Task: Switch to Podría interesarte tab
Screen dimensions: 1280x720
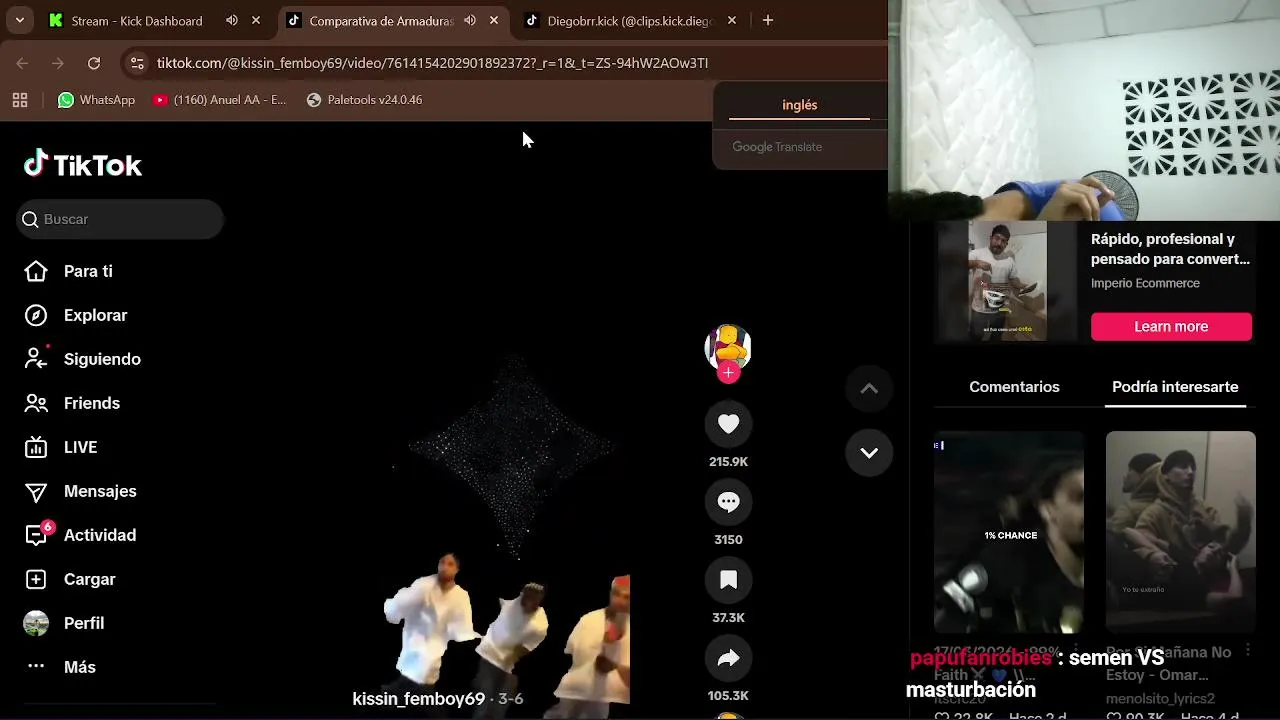Action: pos(1175,387)
